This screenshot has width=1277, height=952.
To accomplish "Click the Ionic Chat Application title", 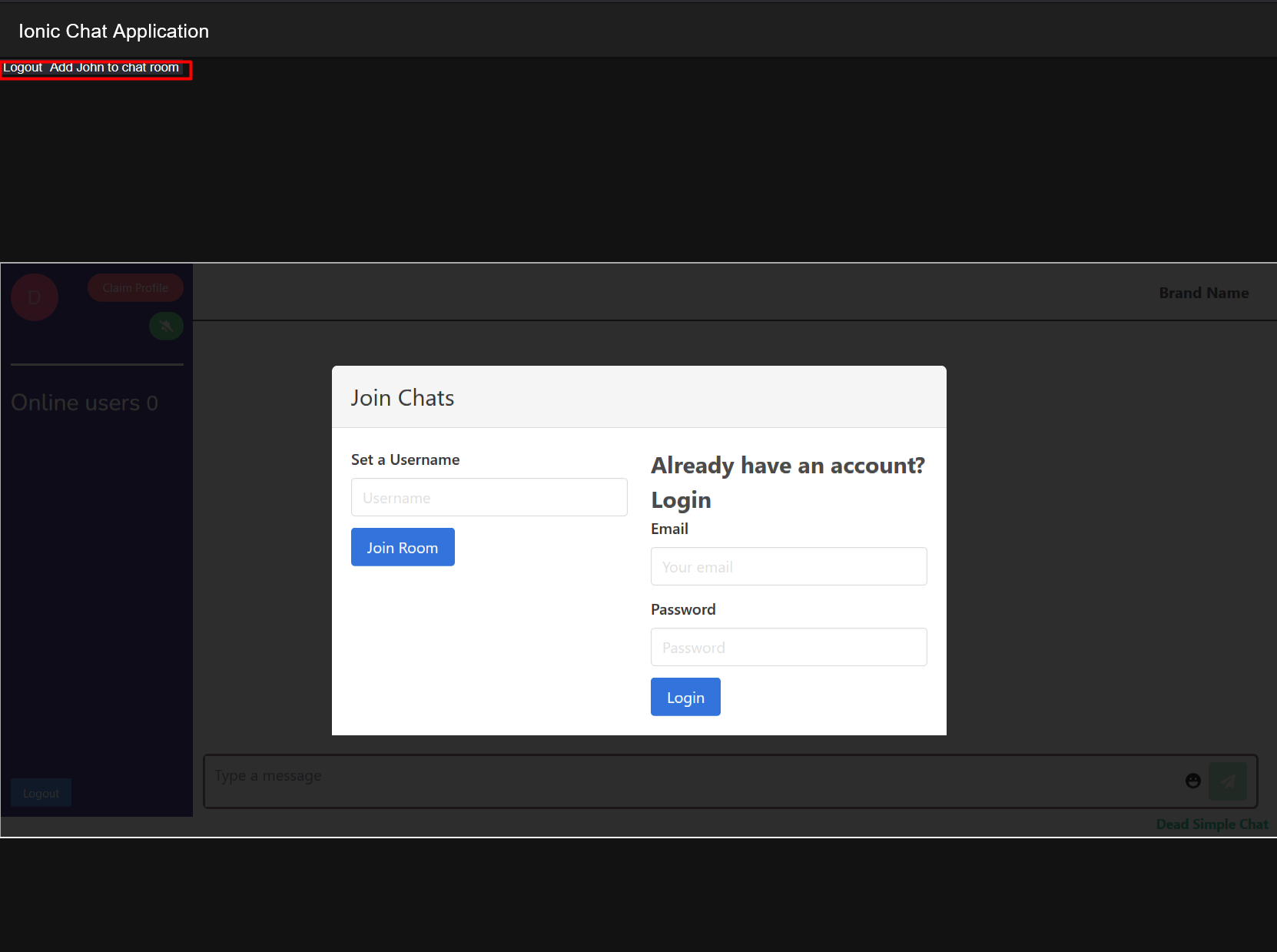I will tap(114, 32).
